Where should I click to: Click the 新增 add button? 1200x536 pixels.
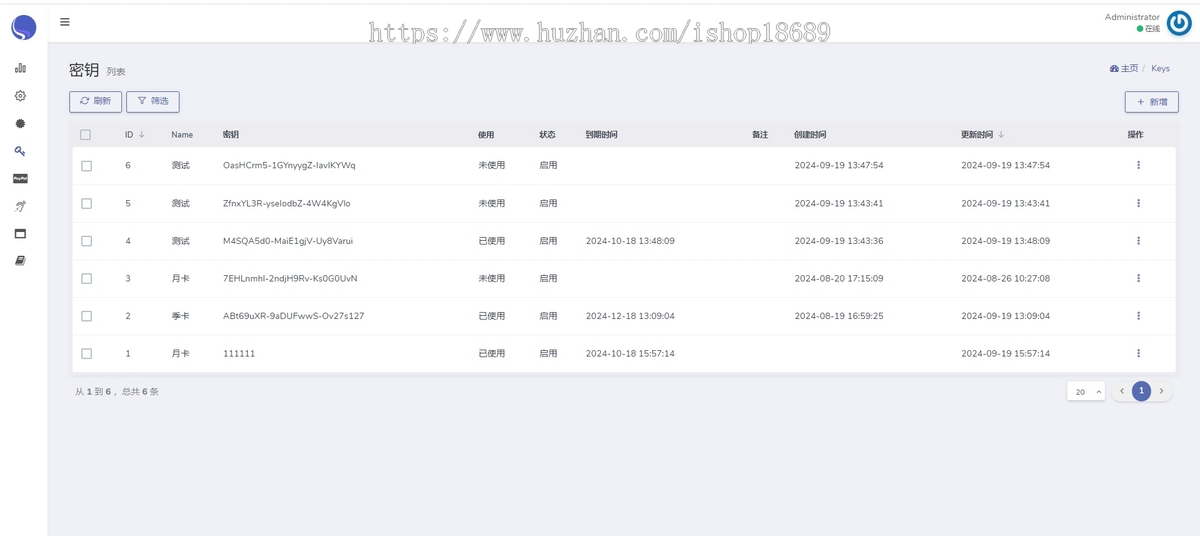pos(1152,102)
